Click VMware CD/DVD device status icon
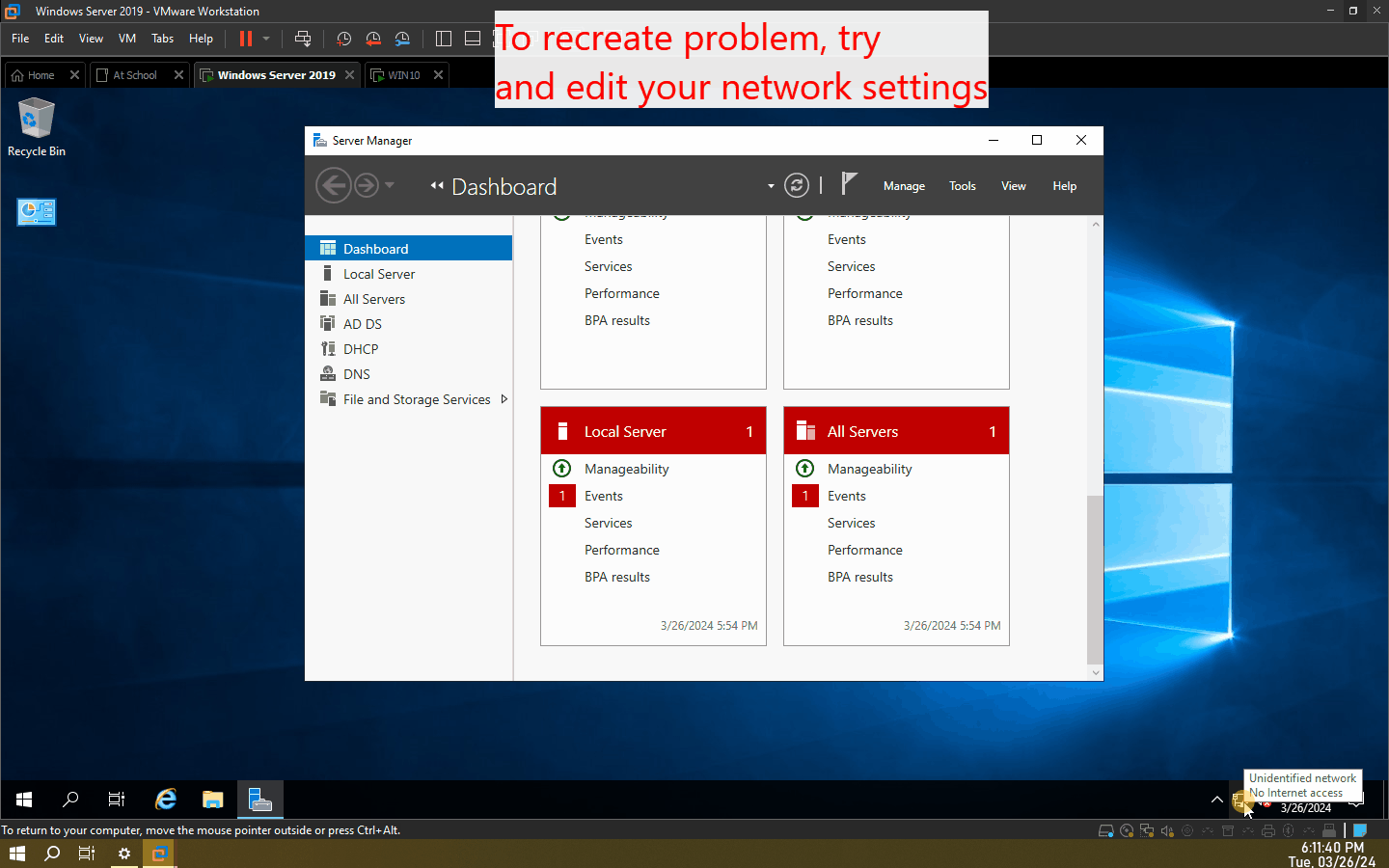 click(1127, 830)
